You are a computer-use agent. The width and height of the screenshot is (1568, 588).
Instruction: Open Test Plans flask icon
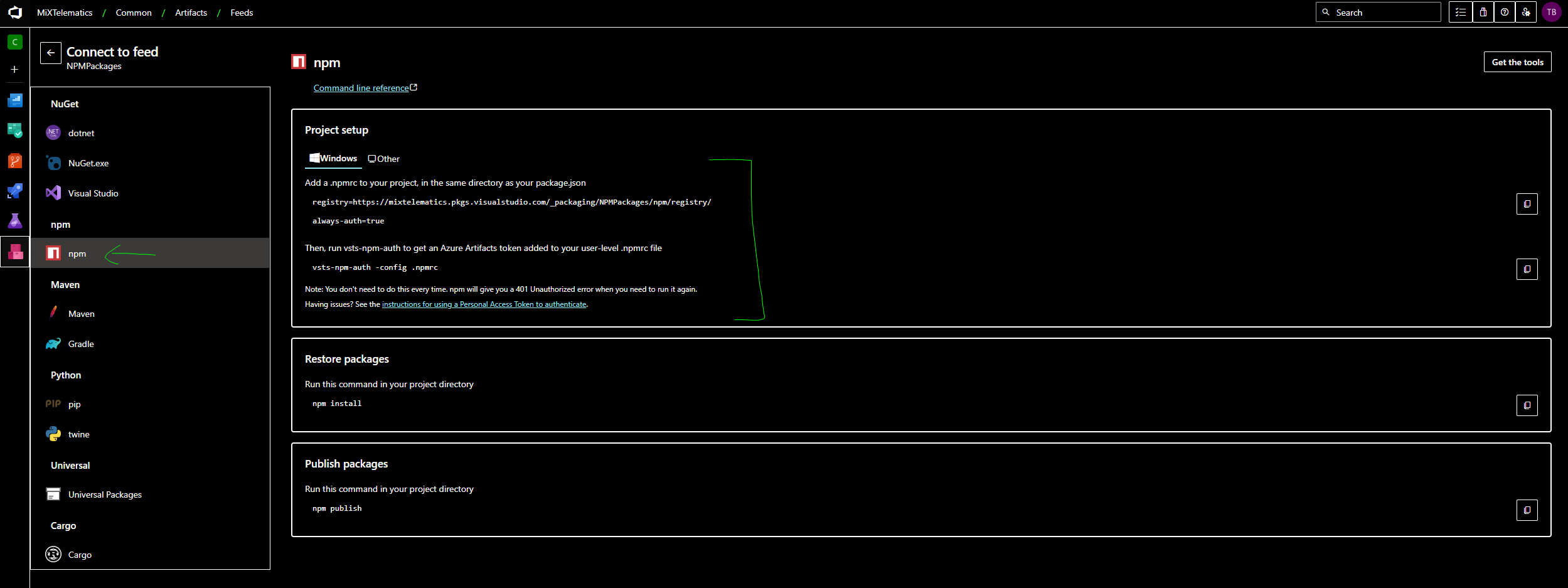point(15,221)
